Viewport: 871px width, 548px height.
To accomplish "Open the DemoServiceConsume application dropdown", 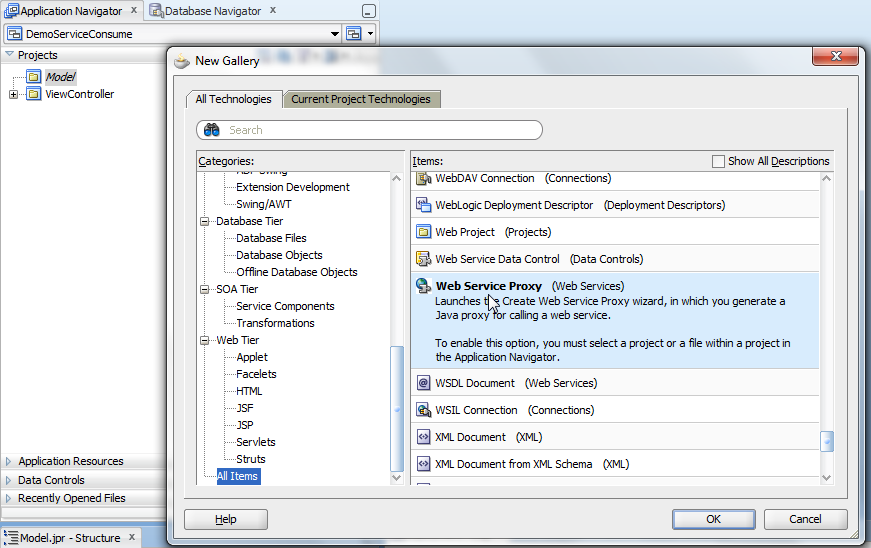I will [334, 34].
